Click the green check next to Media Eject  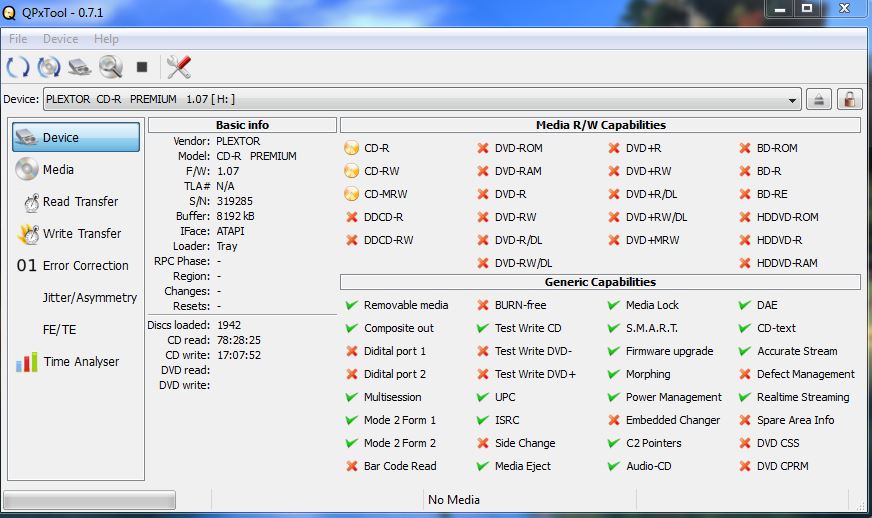(483, 466)
